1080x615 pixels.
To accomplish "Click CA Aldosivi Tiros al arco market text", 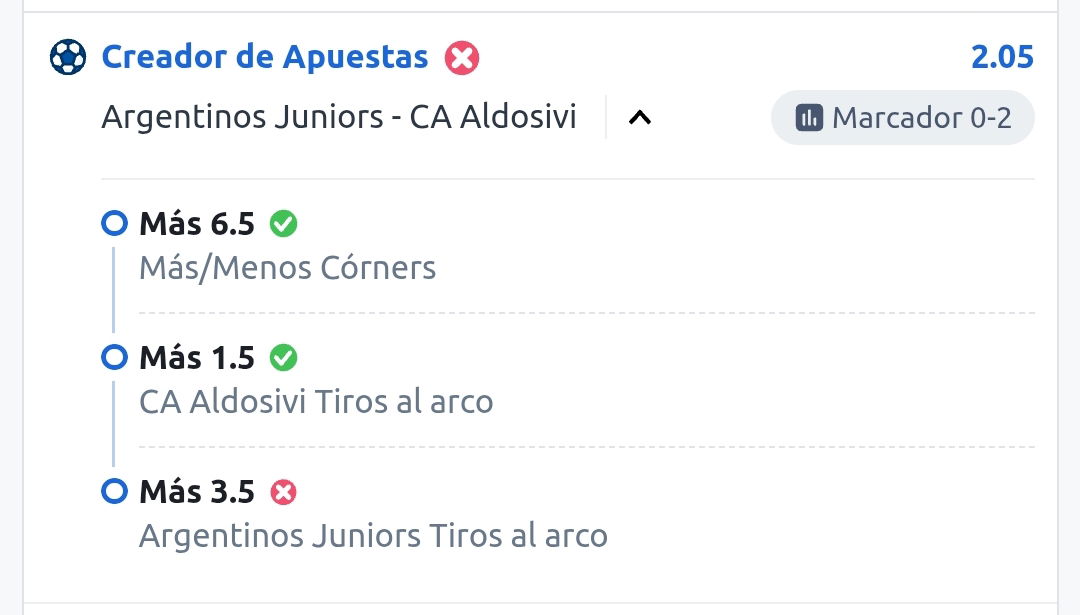I will 316,402.
